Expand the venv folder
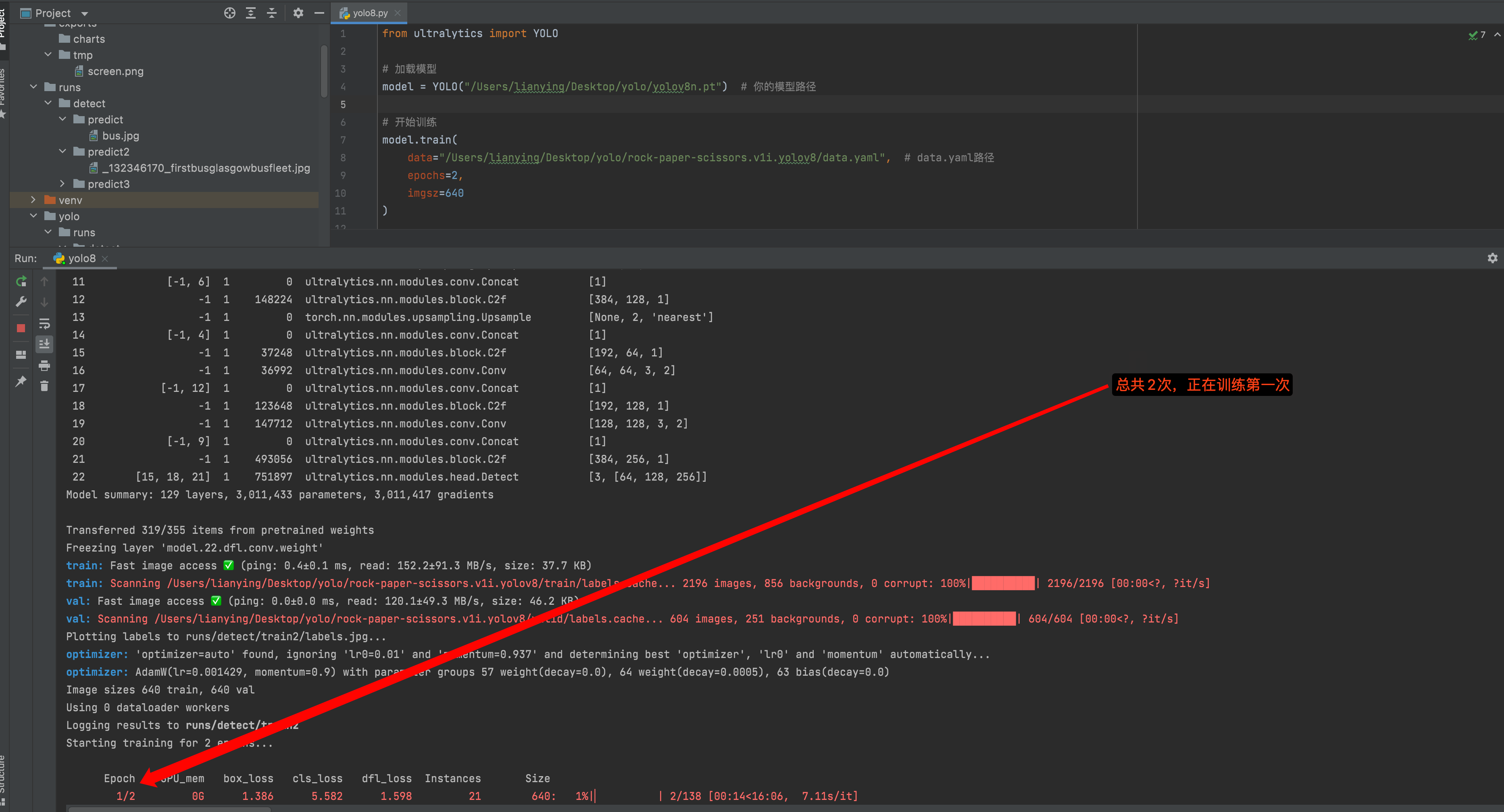 33,200
